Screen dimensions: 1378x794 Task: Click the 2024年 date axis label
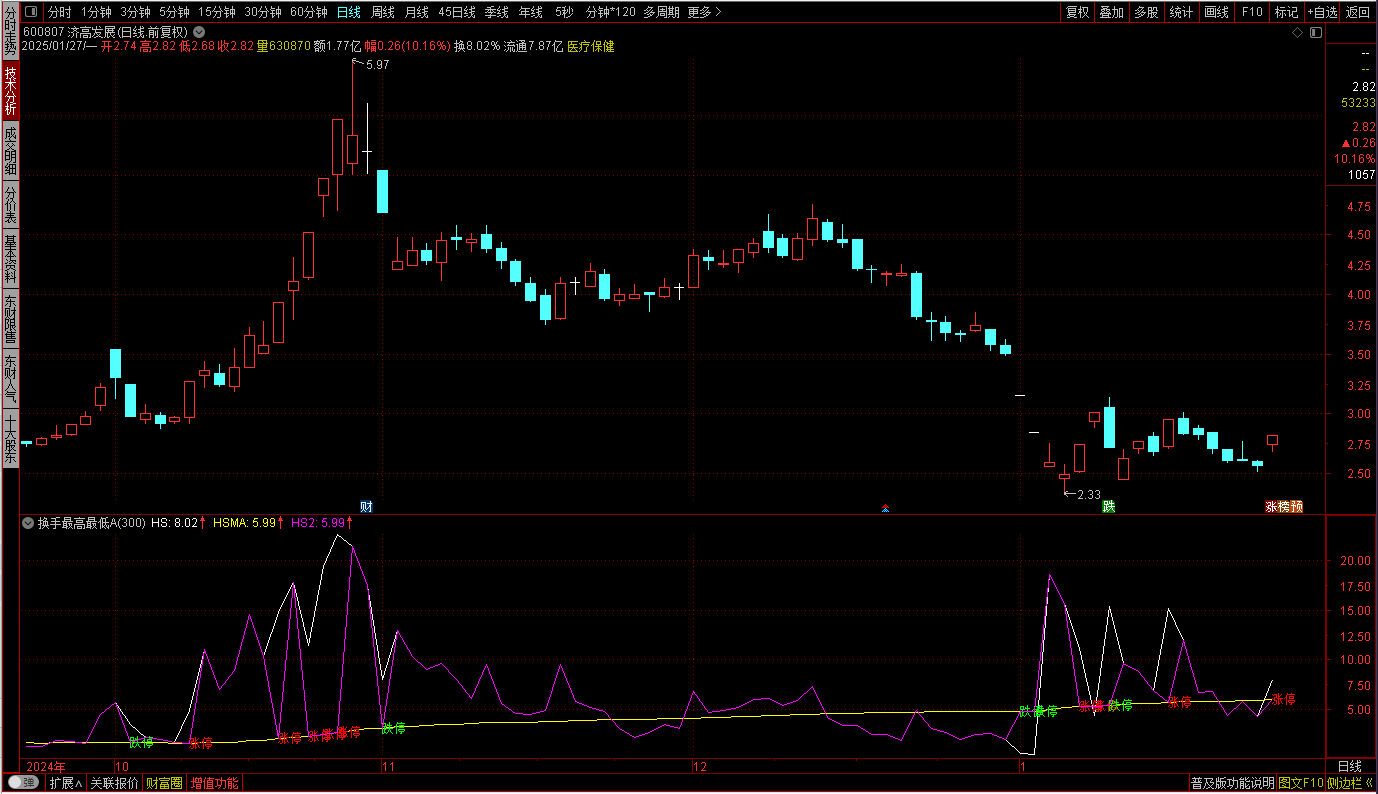click(45, 767)
